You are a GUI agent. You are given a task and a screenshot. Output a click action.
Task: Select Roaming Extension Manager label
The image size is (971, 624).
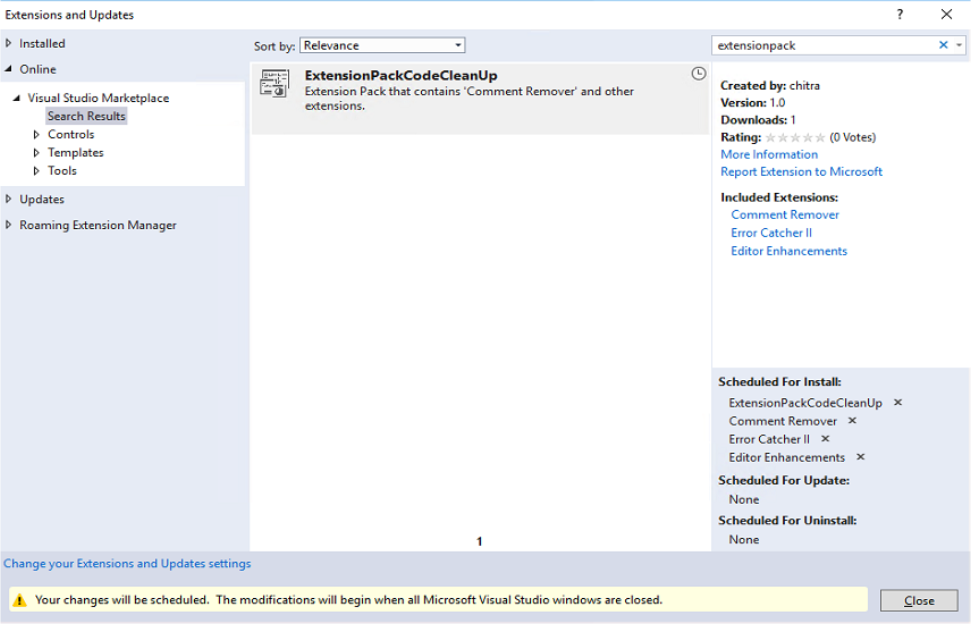pyautogui.click(x=98, y=225)
